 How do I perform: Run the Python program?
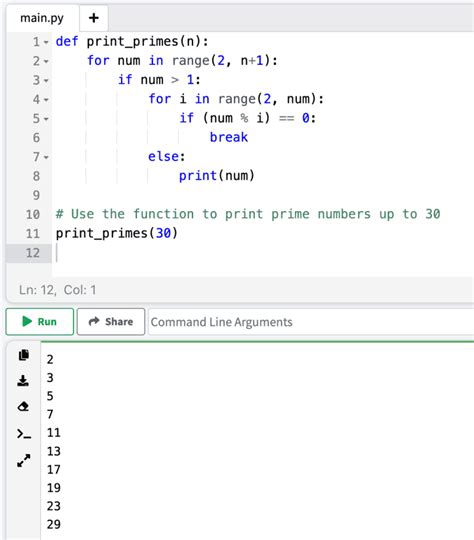click(40, 322)
